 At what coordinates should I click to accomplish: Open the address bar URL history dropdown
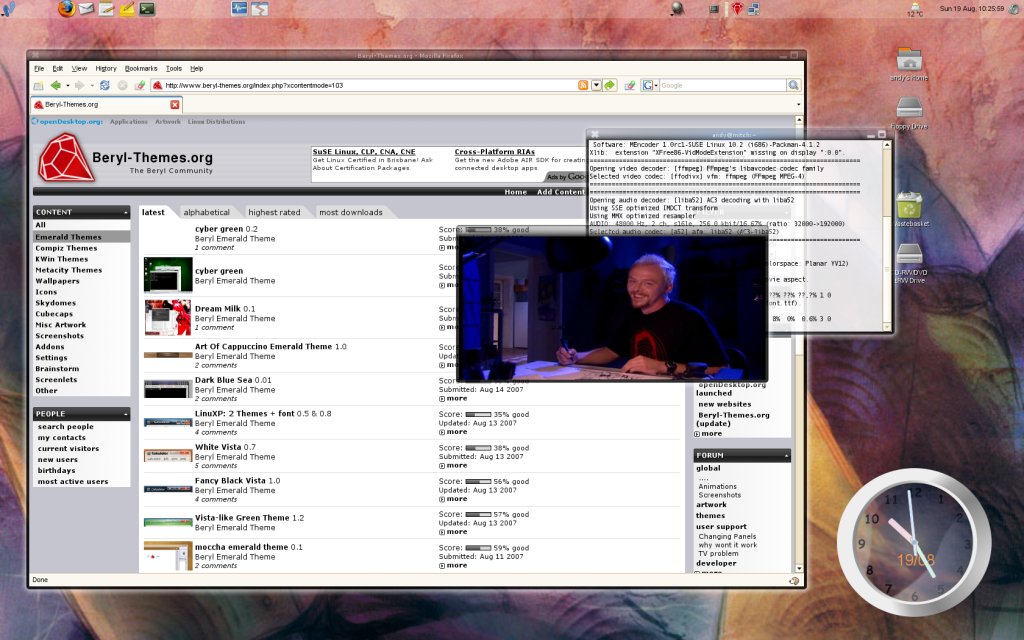click(596, 86)
